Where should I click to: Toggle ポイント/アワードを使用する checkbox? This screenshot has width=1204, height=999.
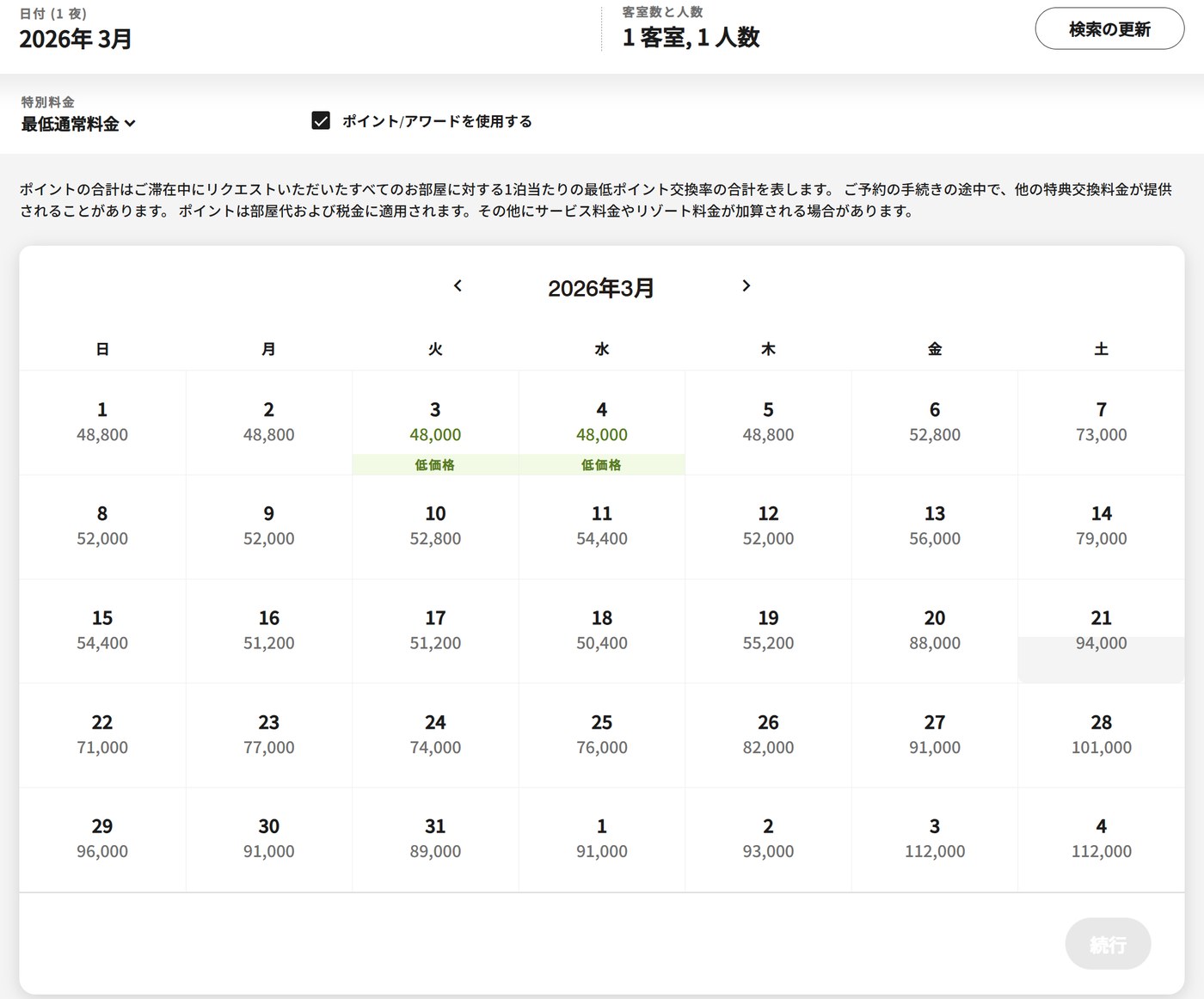click(321, 120)
